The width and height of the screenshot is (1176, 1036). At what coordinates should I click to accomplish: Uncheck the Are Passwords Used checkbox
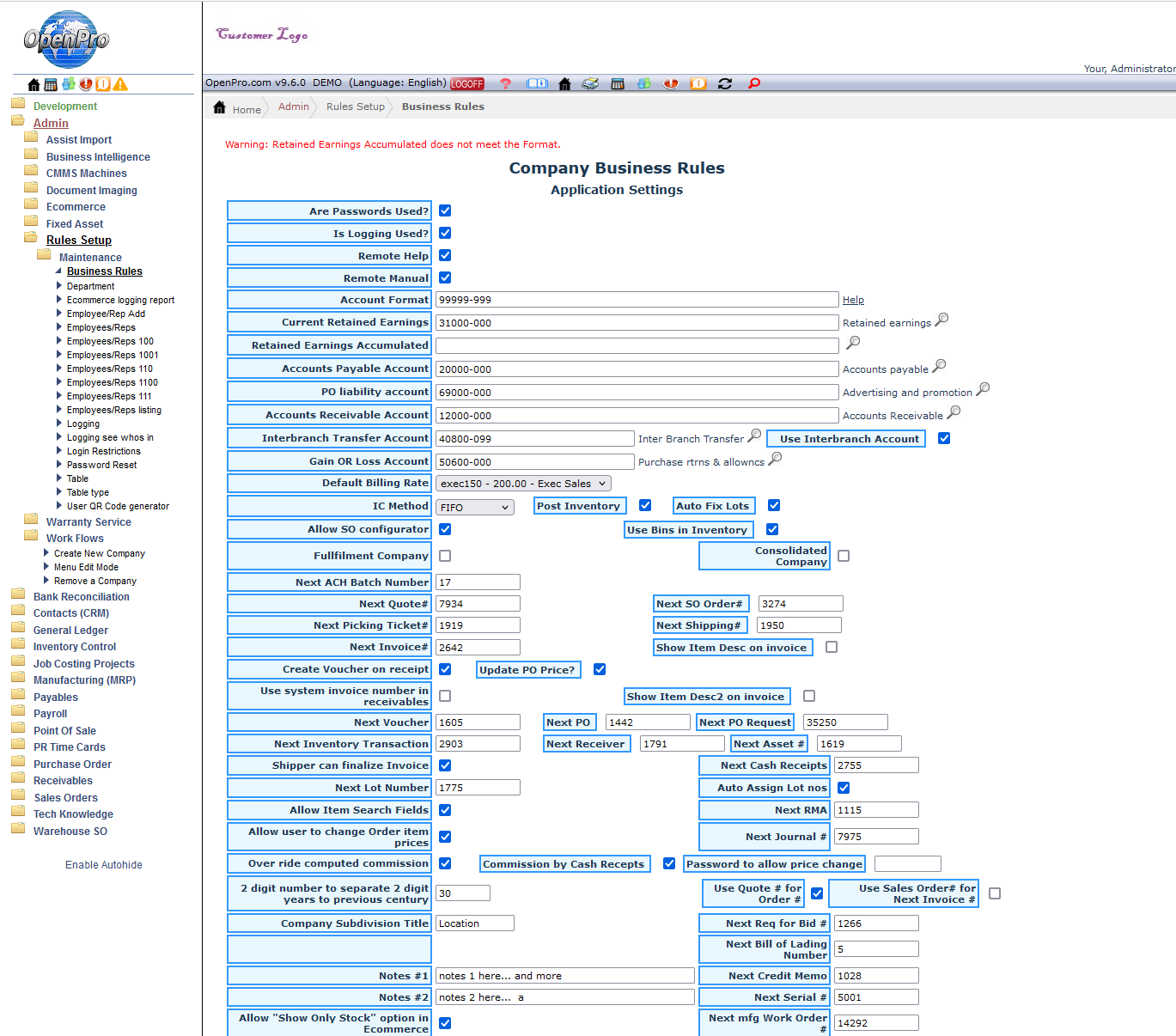coord(445,211)
